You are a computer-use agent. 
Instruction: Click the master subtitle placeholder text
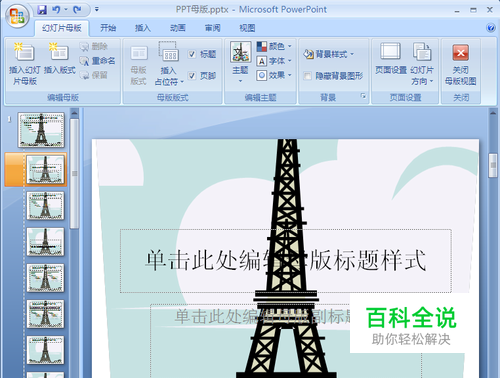[x=263, y=316]
